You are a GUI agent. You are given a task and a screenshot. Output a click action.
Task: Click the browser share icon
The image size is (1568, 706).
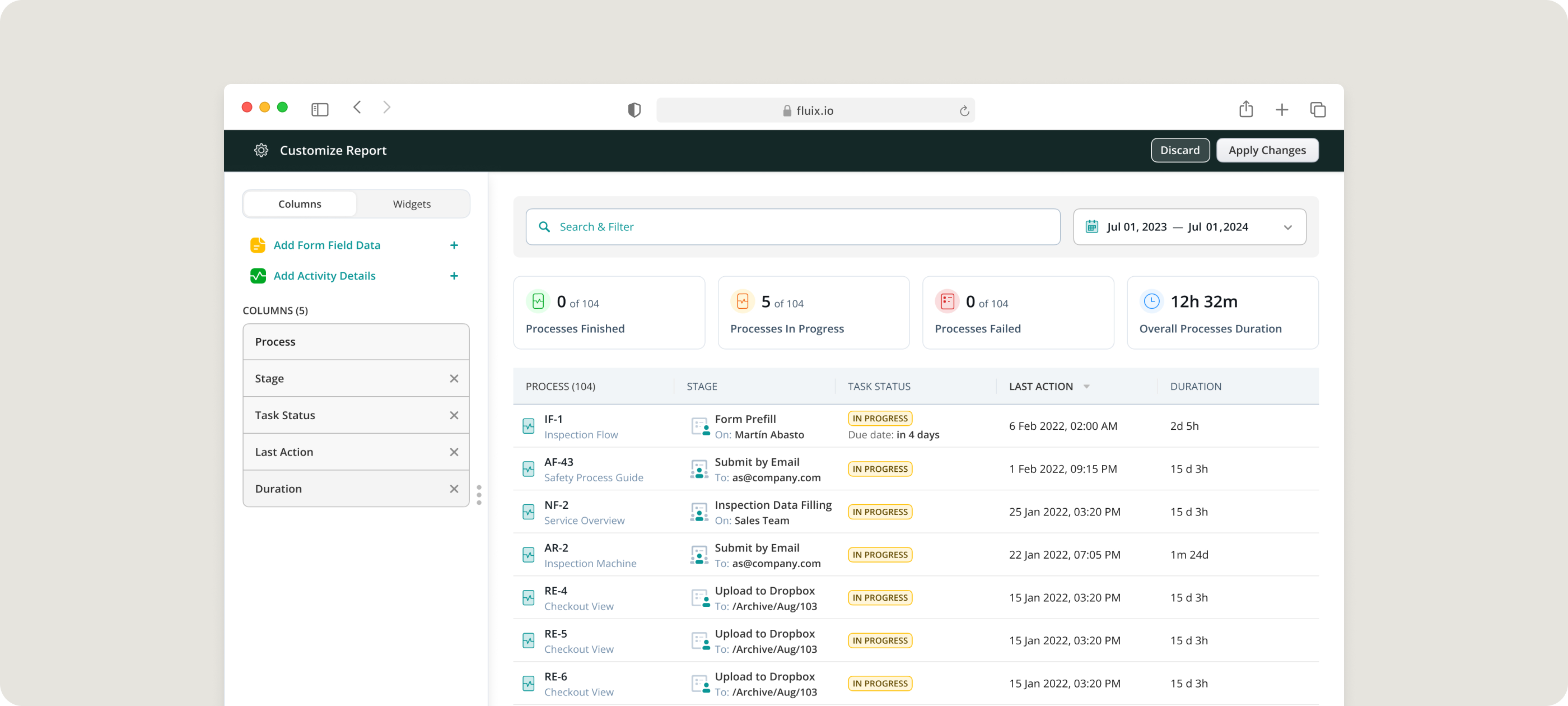(1245, 109)
